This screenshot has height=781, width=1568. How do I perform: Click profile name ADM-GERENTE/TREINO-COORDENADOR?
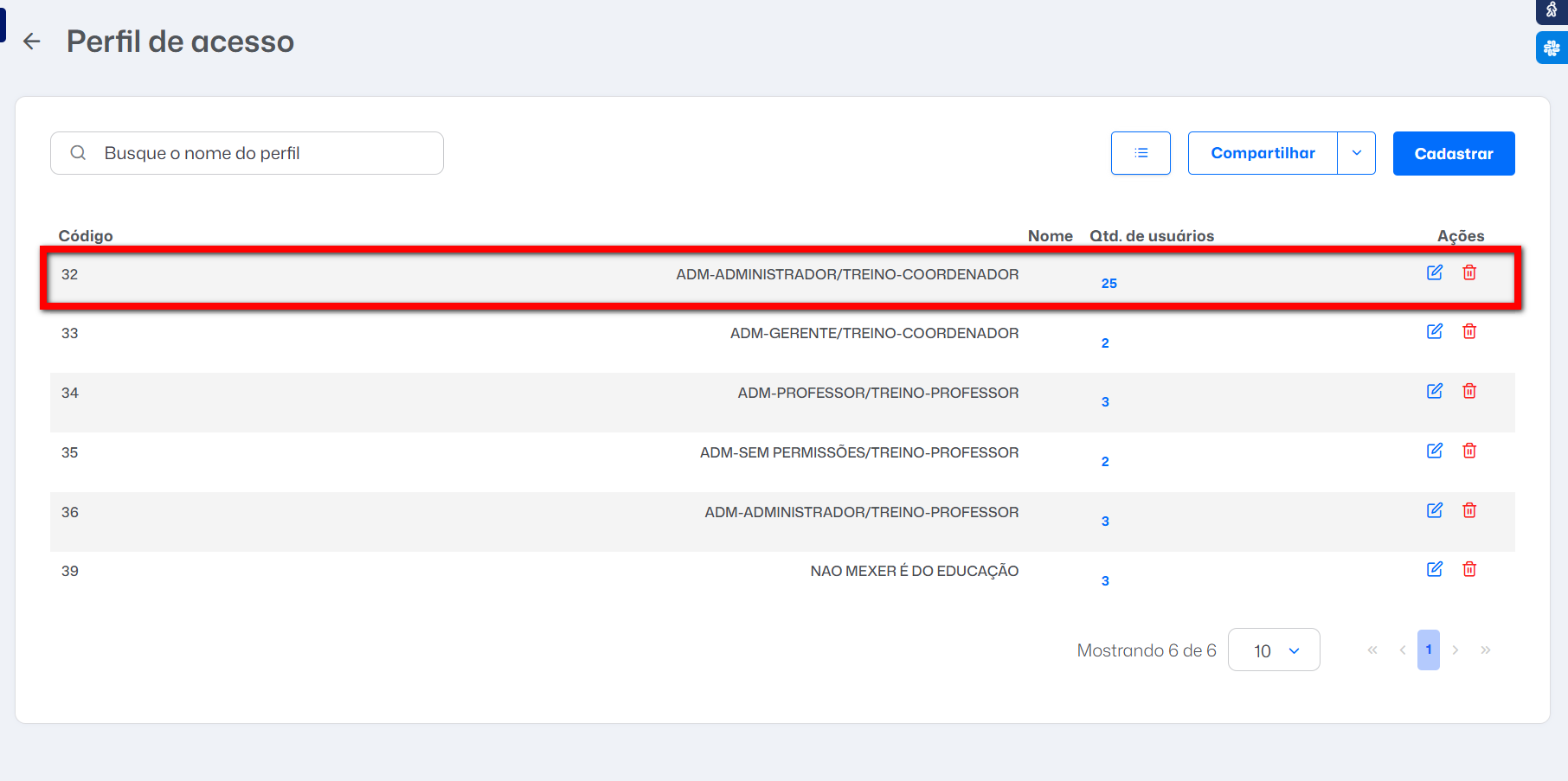pos(875,333)
